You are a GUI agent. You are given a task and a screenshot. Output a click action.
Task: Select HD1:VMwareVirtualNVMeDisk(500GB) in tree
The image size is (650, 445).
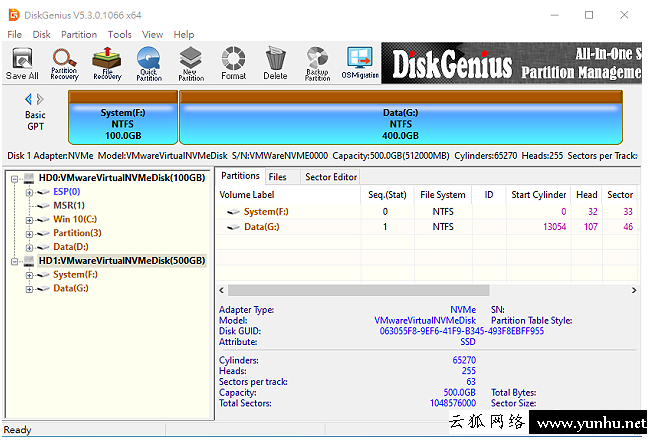pyautogui.click(x=122, y=261)
